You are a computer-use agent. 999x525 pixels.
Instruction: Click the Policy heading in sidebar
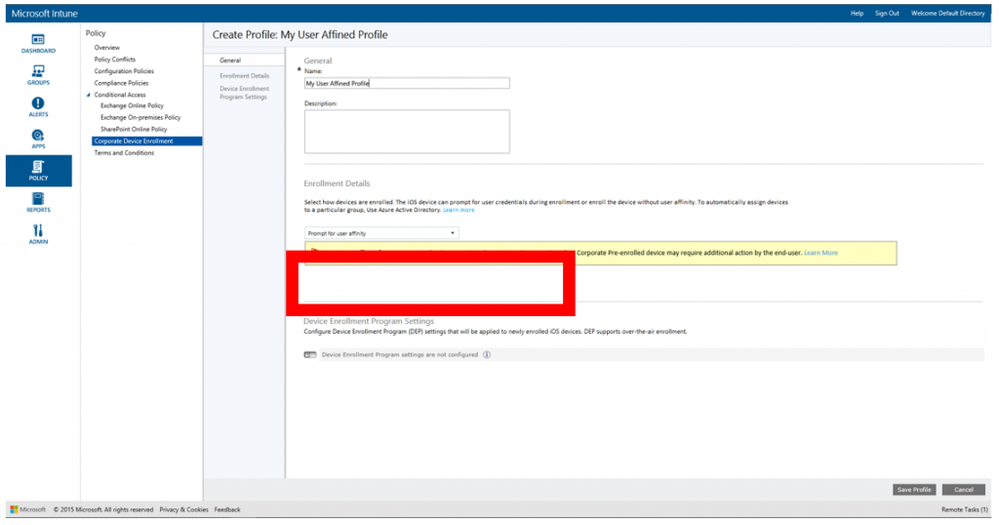point(96,33)
